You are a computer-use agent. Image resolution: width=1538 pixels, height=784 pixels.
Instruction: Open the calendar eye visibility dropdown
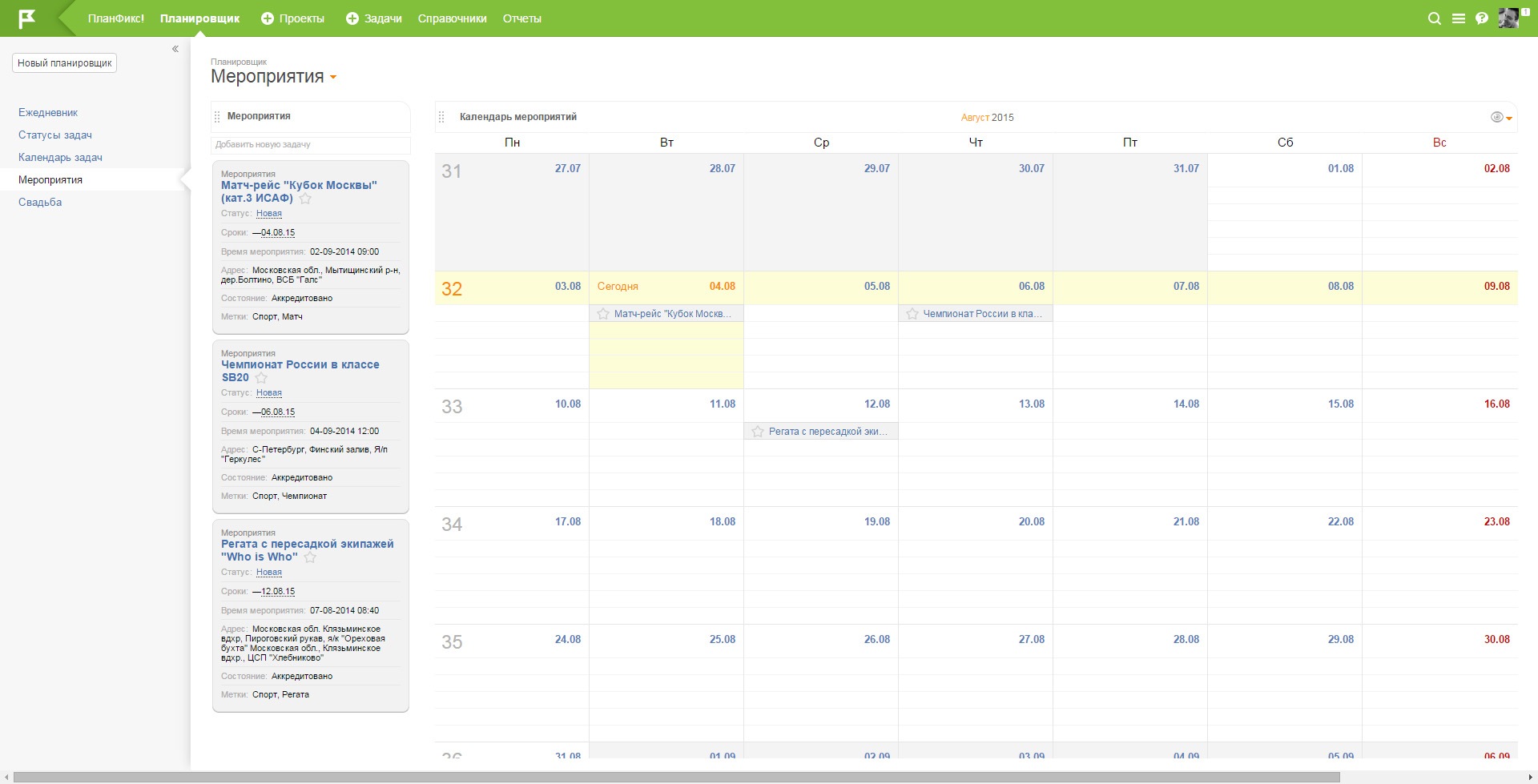[1501, 118]
